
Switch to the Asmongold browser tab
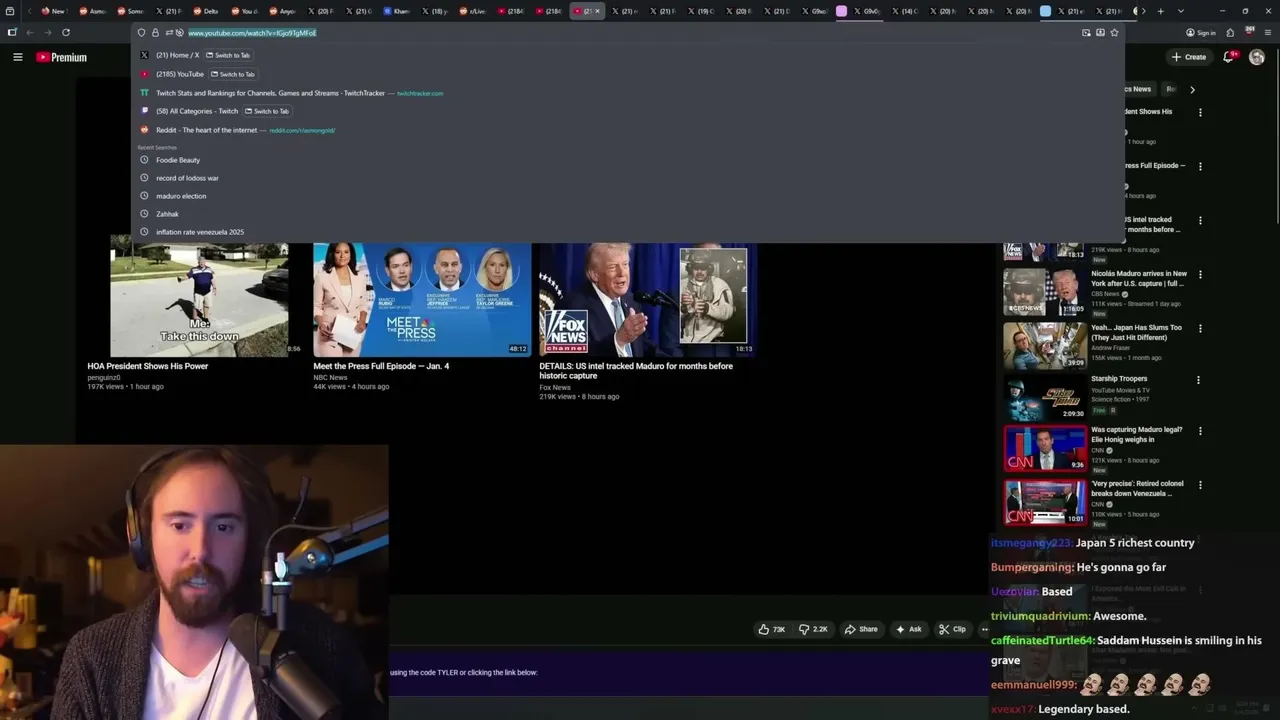click(x=92, y=11)
